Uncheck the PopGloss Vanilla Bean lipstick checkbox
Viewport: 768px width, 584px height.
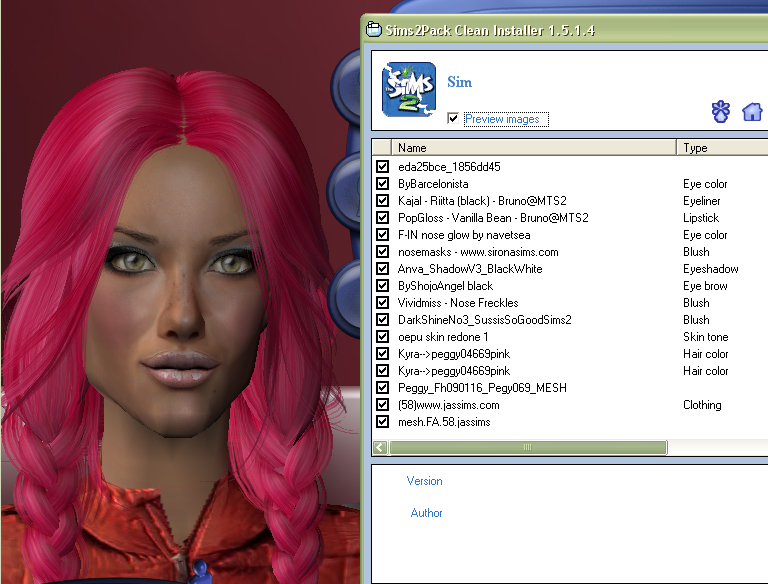pyautogui.click(x=382, y=218)
